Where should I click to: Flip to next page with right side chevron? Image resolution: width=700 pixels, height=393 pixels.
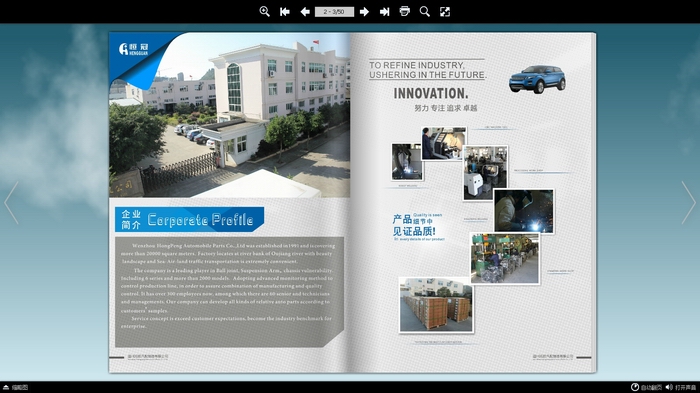click(688, 203)
